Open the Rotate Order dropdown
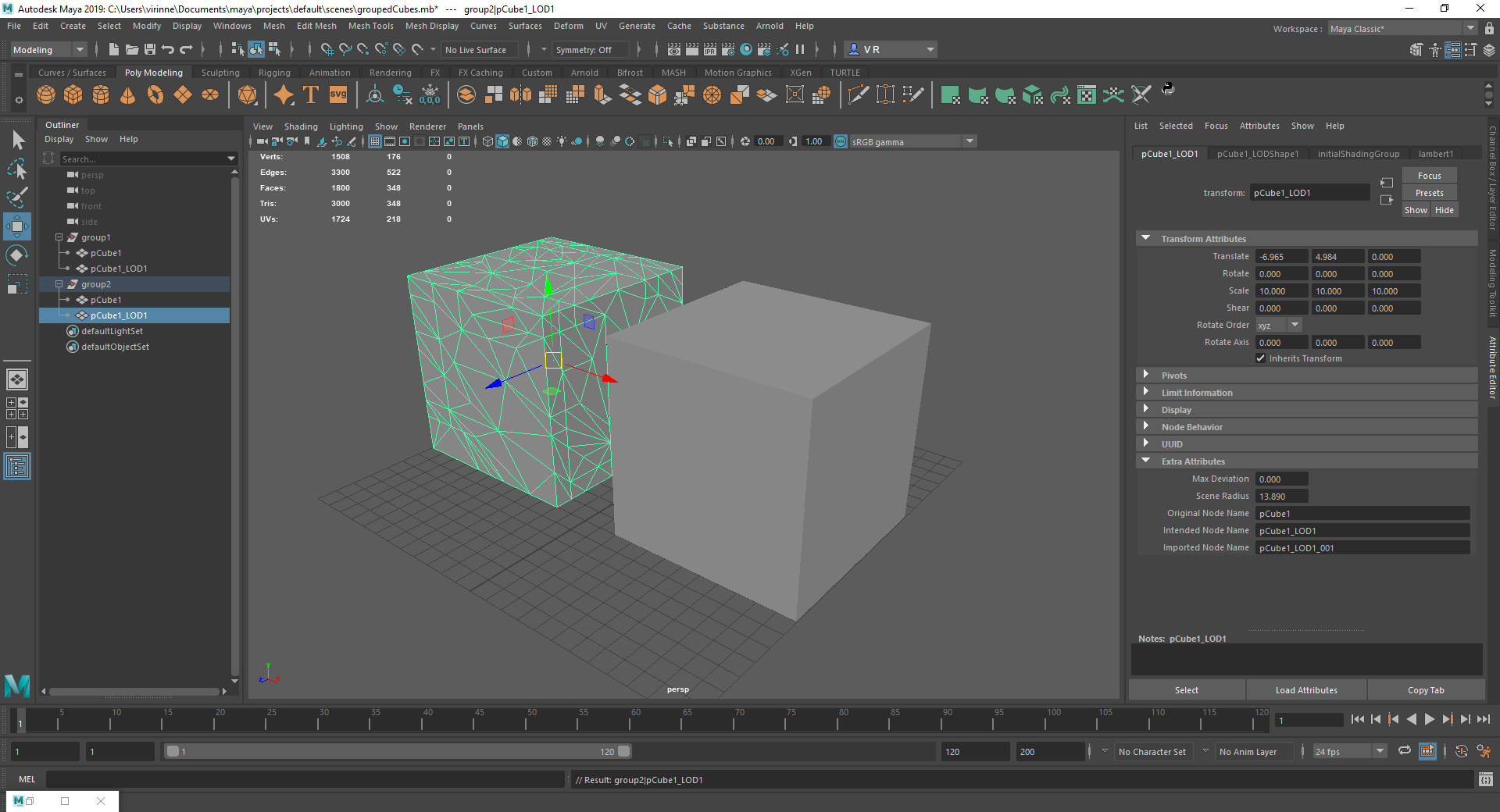The image size is (1500, 812). (x=1295, y=325)
